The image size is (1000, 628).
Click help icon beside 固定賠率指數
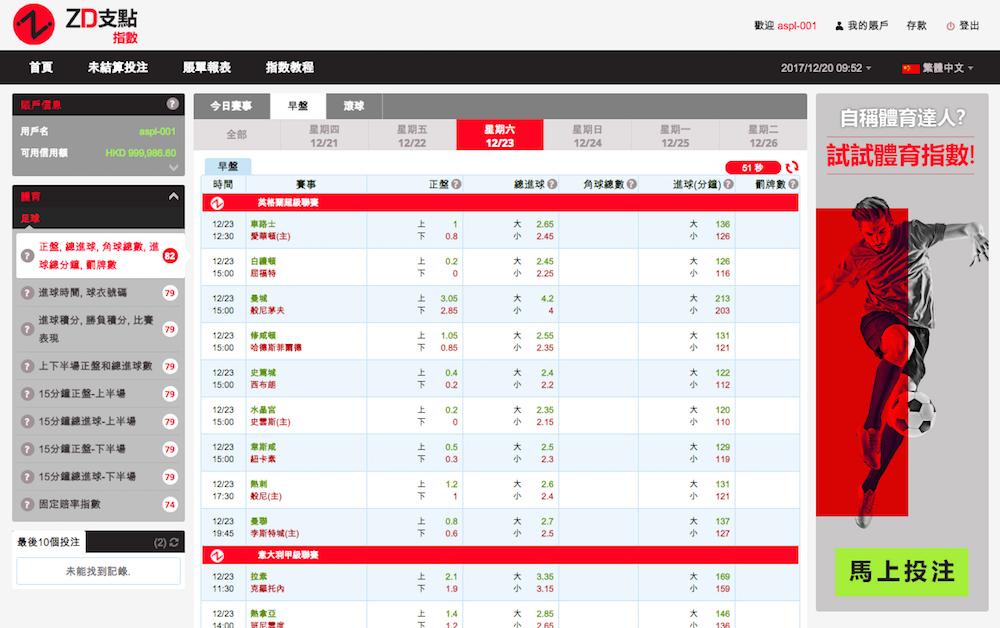point(28,504)
